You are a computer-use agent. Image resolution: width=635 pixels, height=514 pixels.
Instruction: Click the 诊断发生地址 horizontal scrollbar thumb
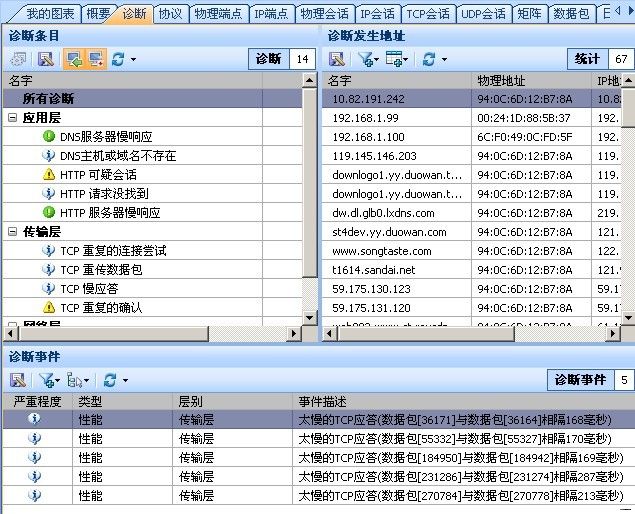click(x=425, y=334)
